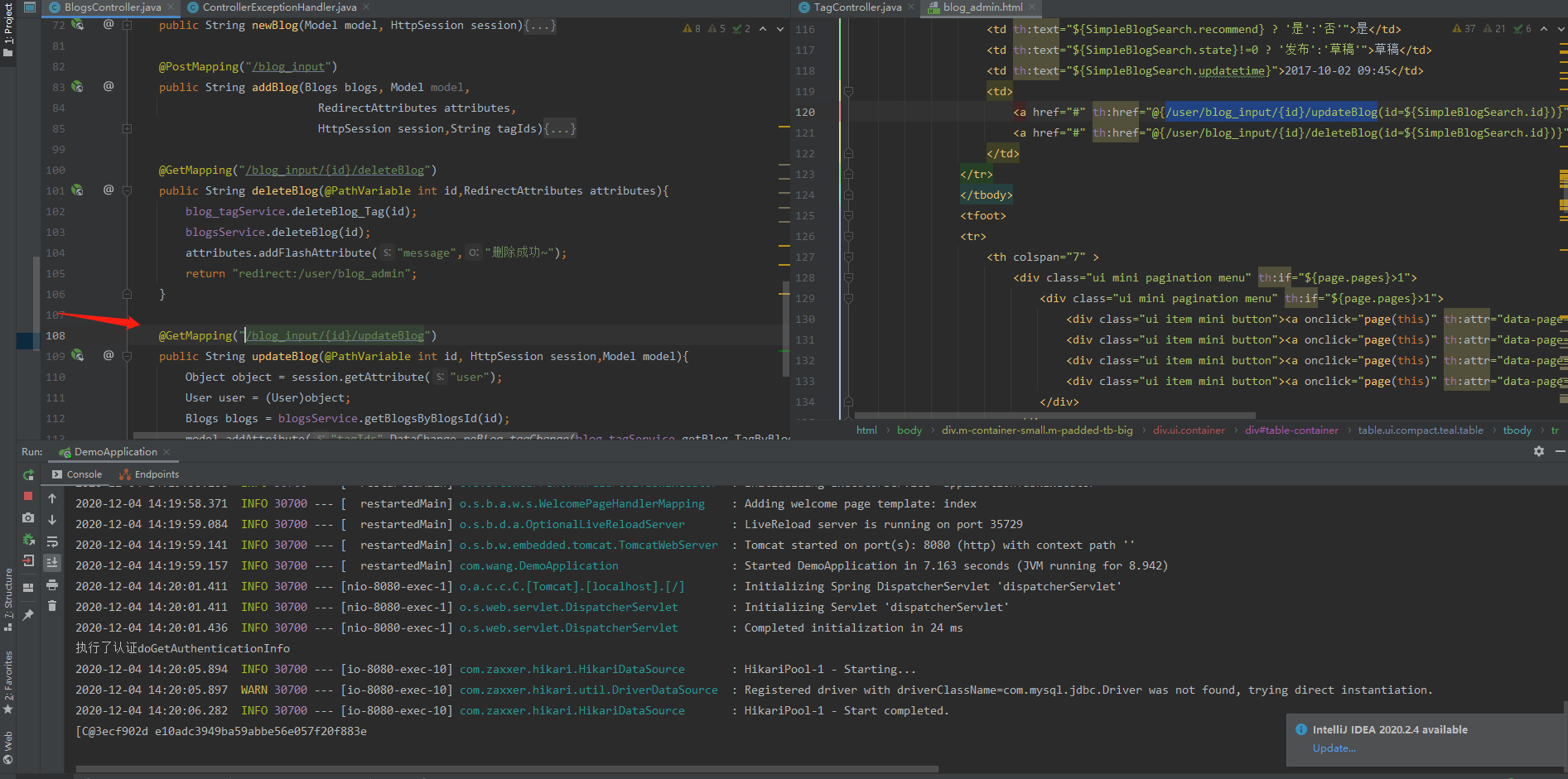Click the @ annotation gutter icon on line 109
This screenshot has width=1568, height=779.
(109, 355)
